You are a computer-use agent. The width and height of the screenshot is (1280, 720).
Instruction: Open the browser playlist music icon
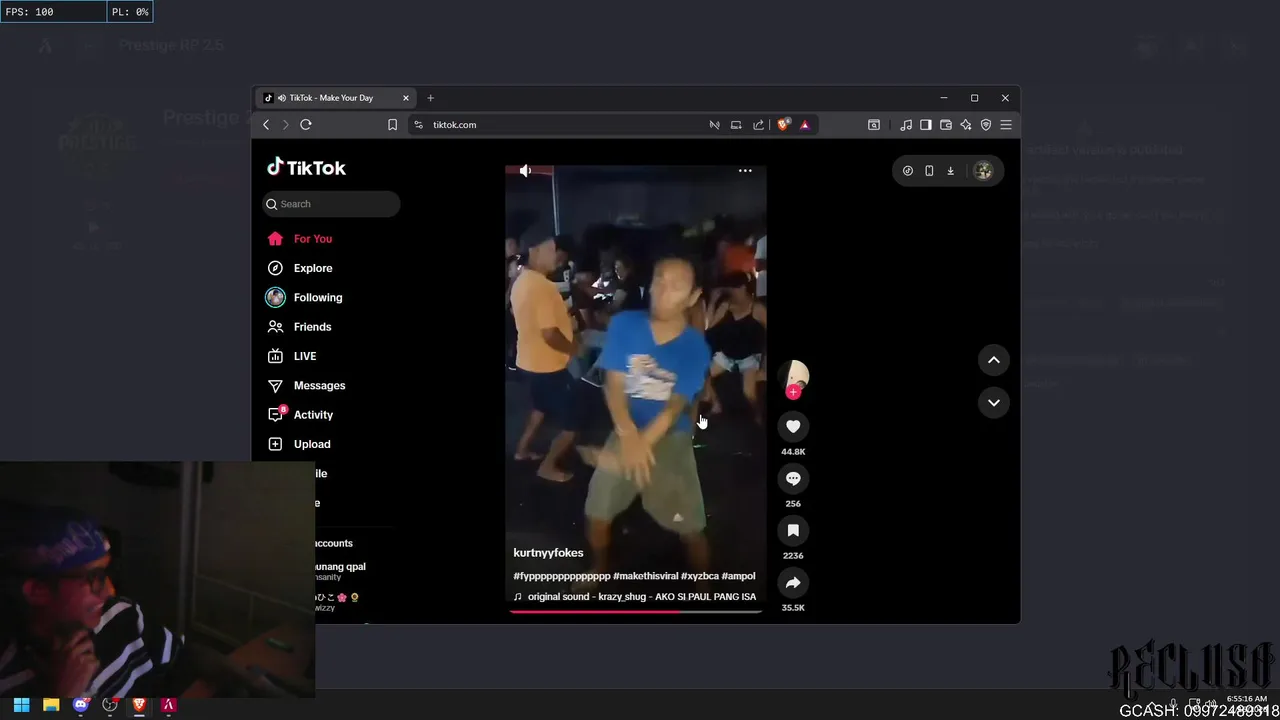[906, 125]
